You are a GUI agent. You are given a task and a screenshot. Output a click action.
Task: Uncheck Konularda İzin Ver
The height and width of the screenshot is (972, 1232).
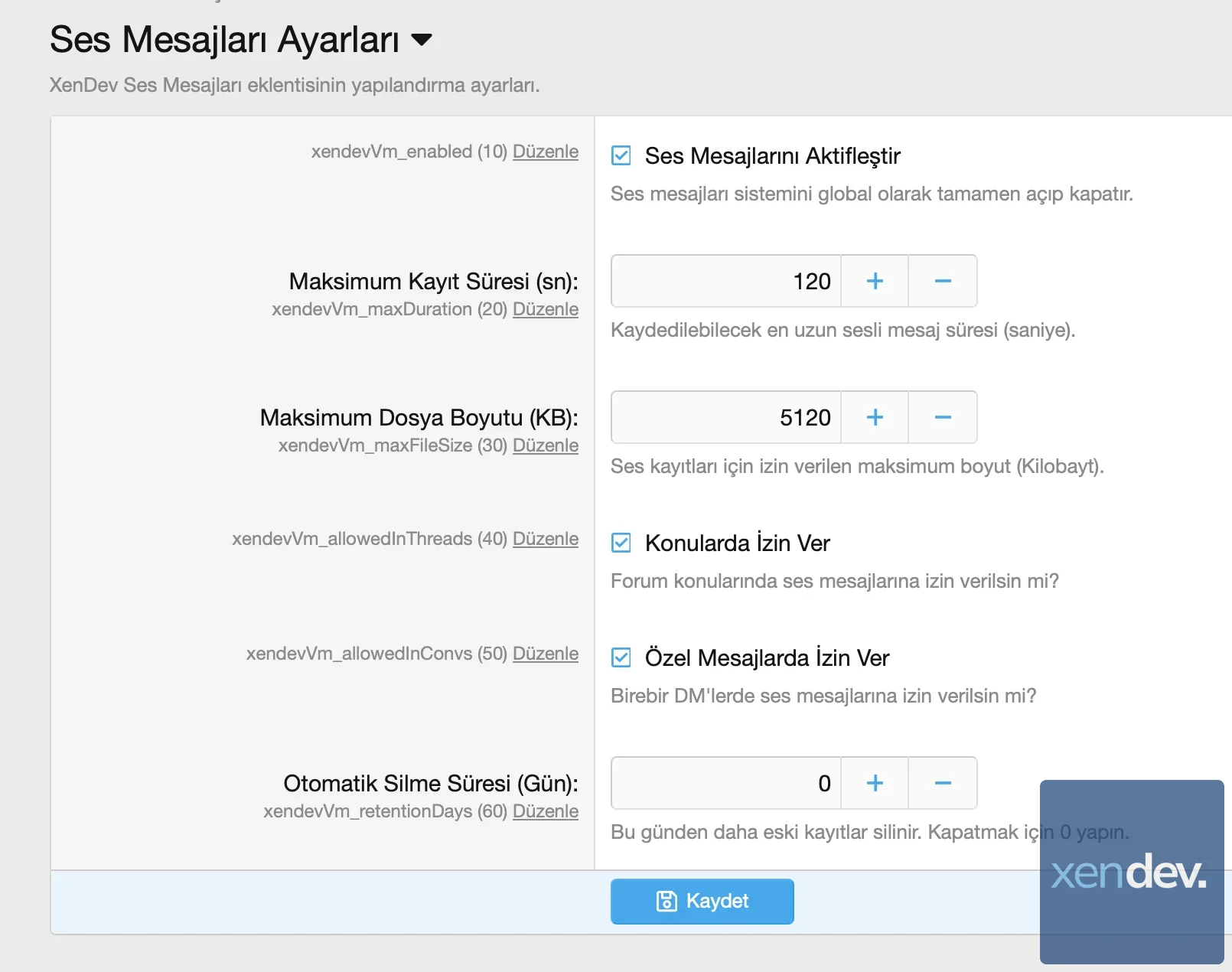(x=621, y=543)
